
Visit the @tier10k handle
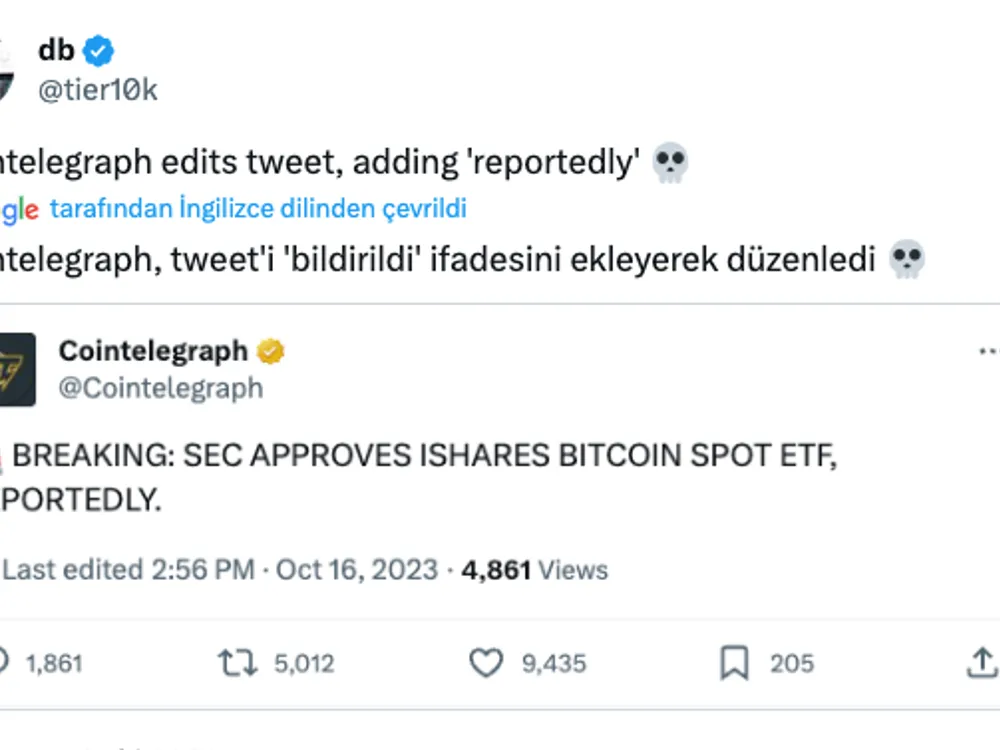pyautogui.click(x=97, y=90)
